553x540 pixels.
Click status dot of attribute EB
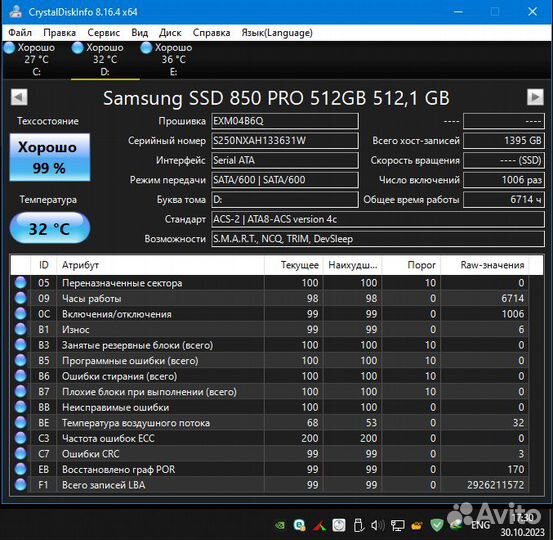20,469
